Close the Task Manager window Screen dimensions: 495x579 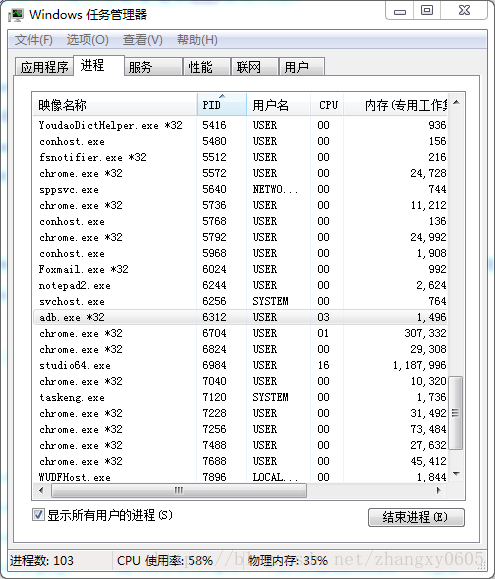[464, 10]
